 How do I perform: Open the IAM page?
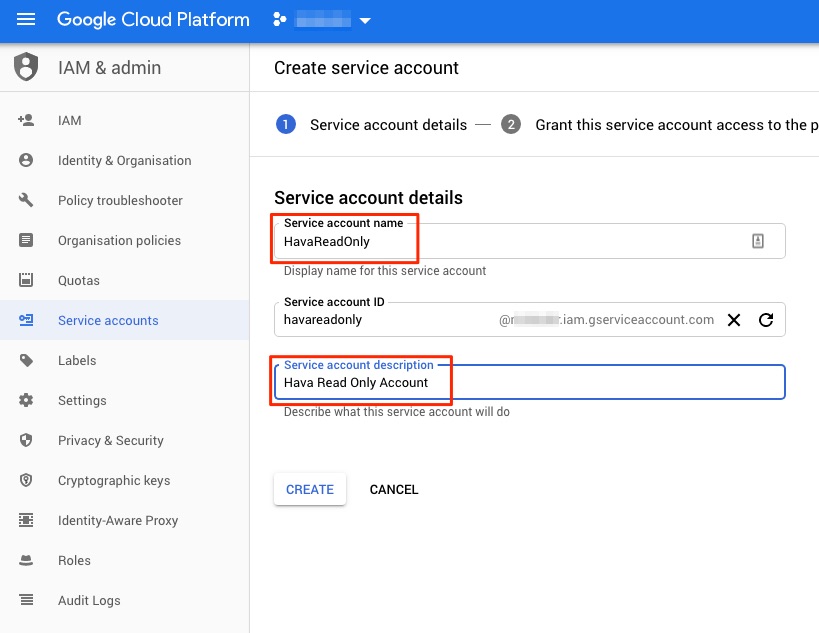click(x=124, y=120)
